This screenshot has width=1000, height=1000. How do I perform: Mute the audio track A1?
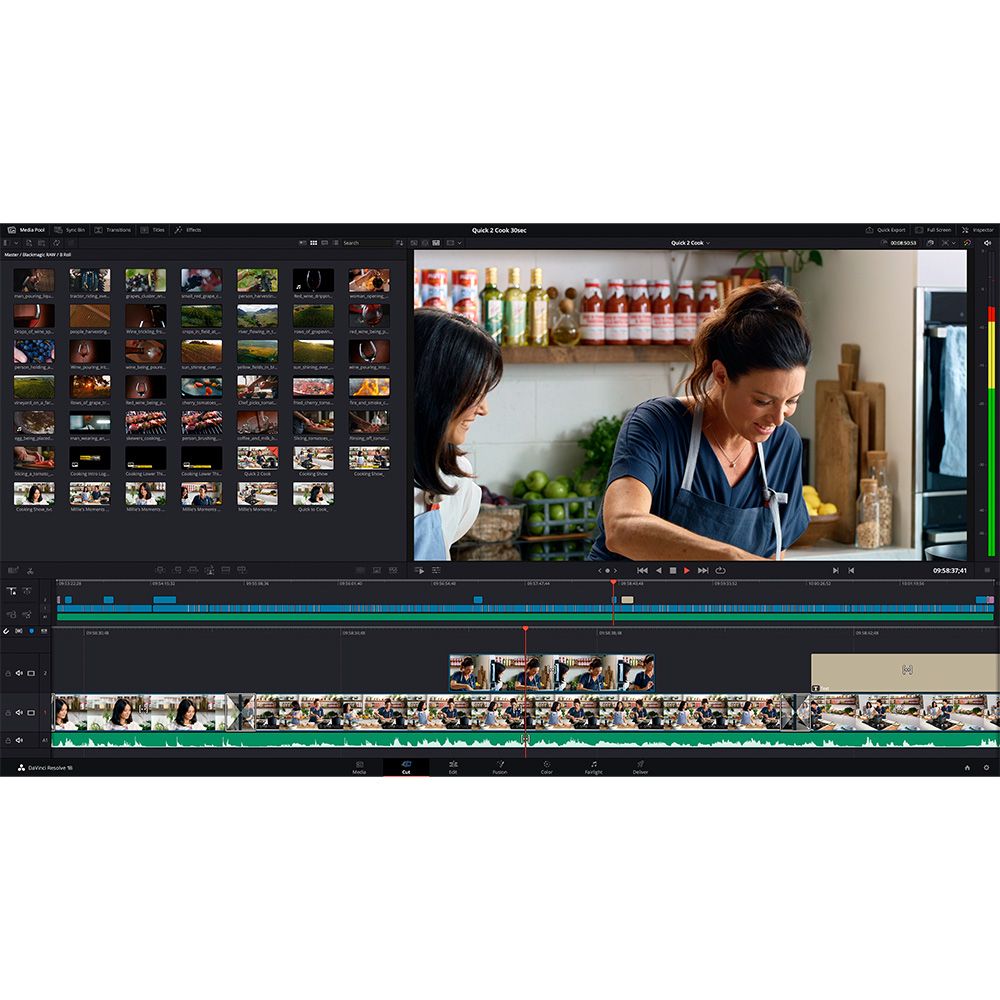click(x=19, y=741)
